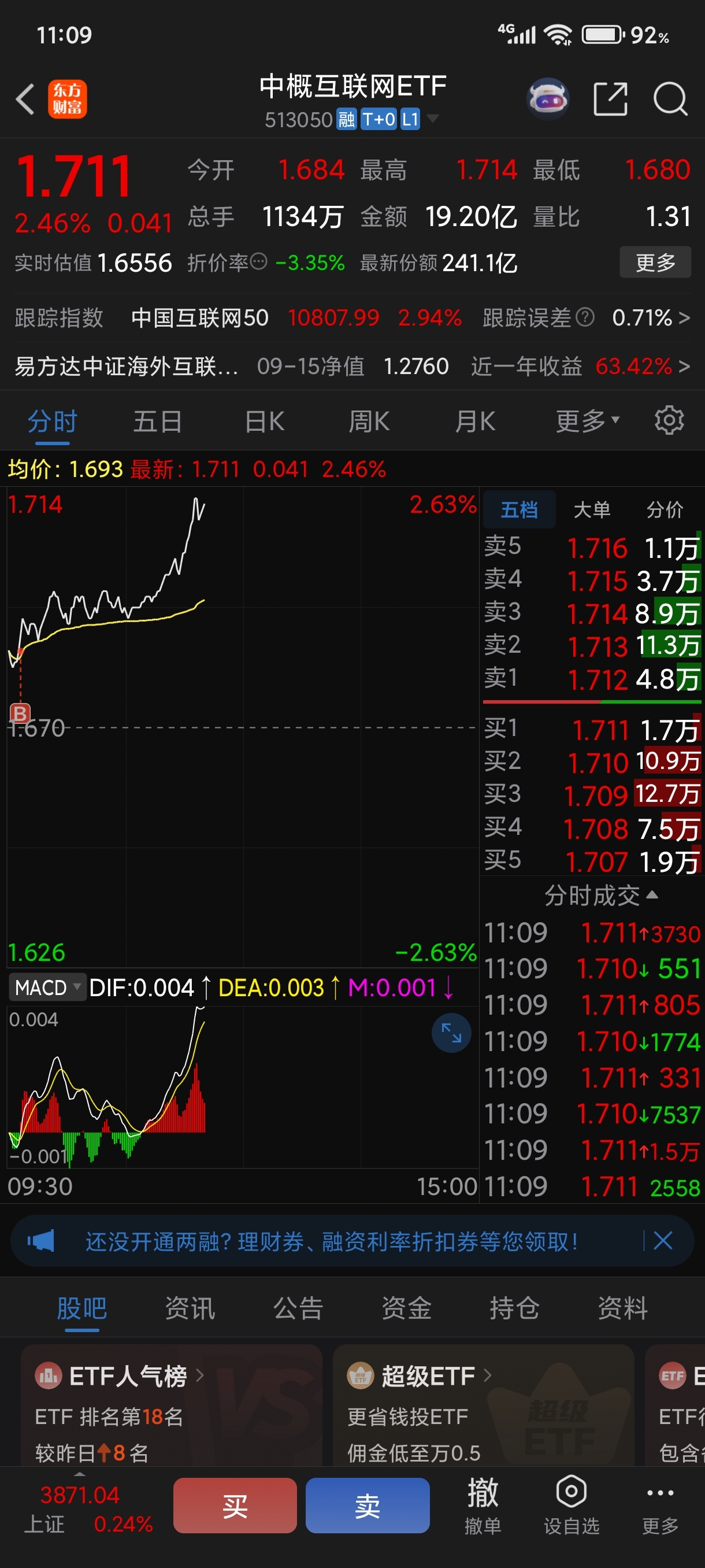
Task: Tap the B buy marker on chart
Action: [x=20, y=713]
